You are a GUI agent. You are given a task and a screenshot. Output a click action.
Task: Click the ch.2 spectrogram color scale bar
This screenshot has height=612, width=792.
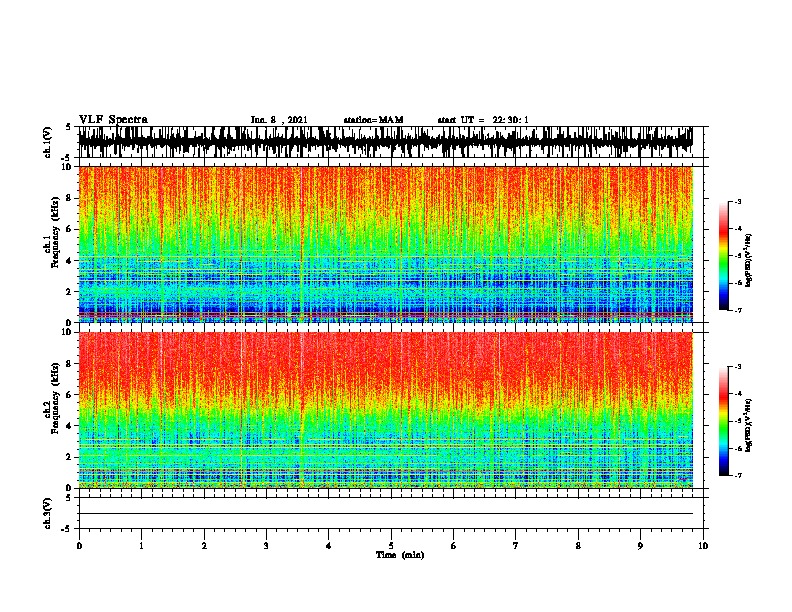(723, 421)
